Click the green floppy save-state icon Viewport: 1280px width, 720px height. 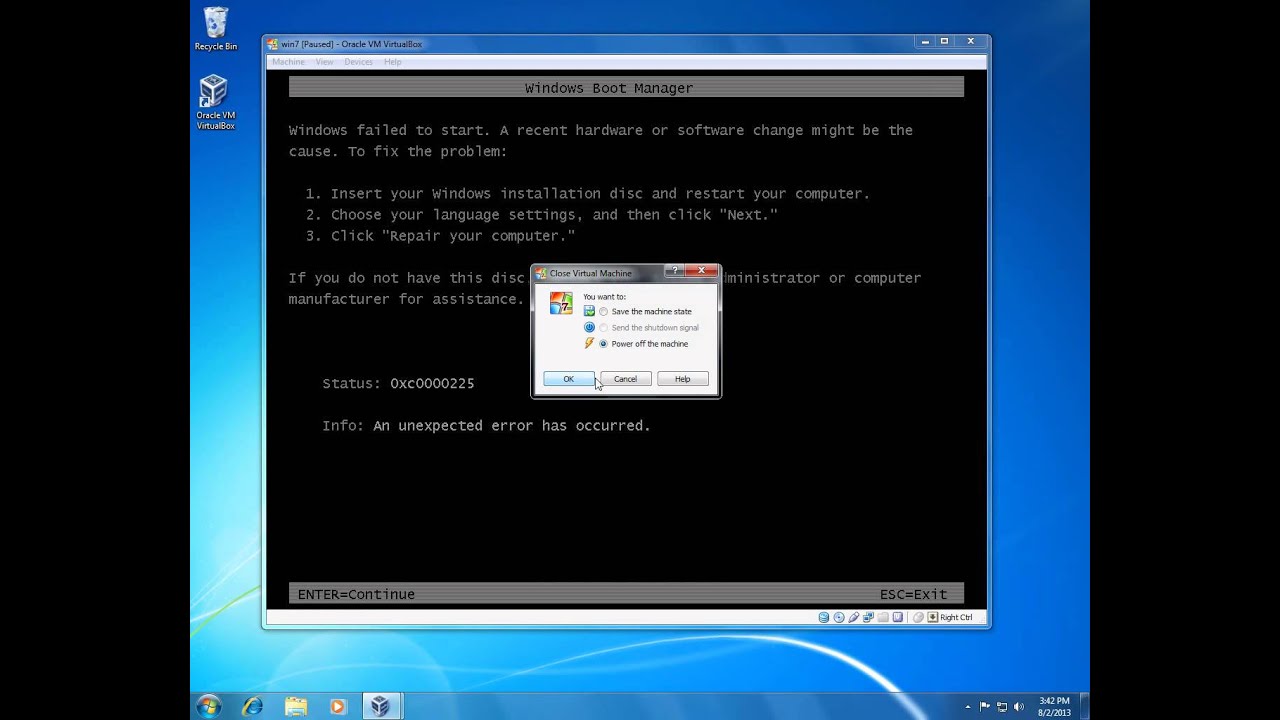[589, 311]
